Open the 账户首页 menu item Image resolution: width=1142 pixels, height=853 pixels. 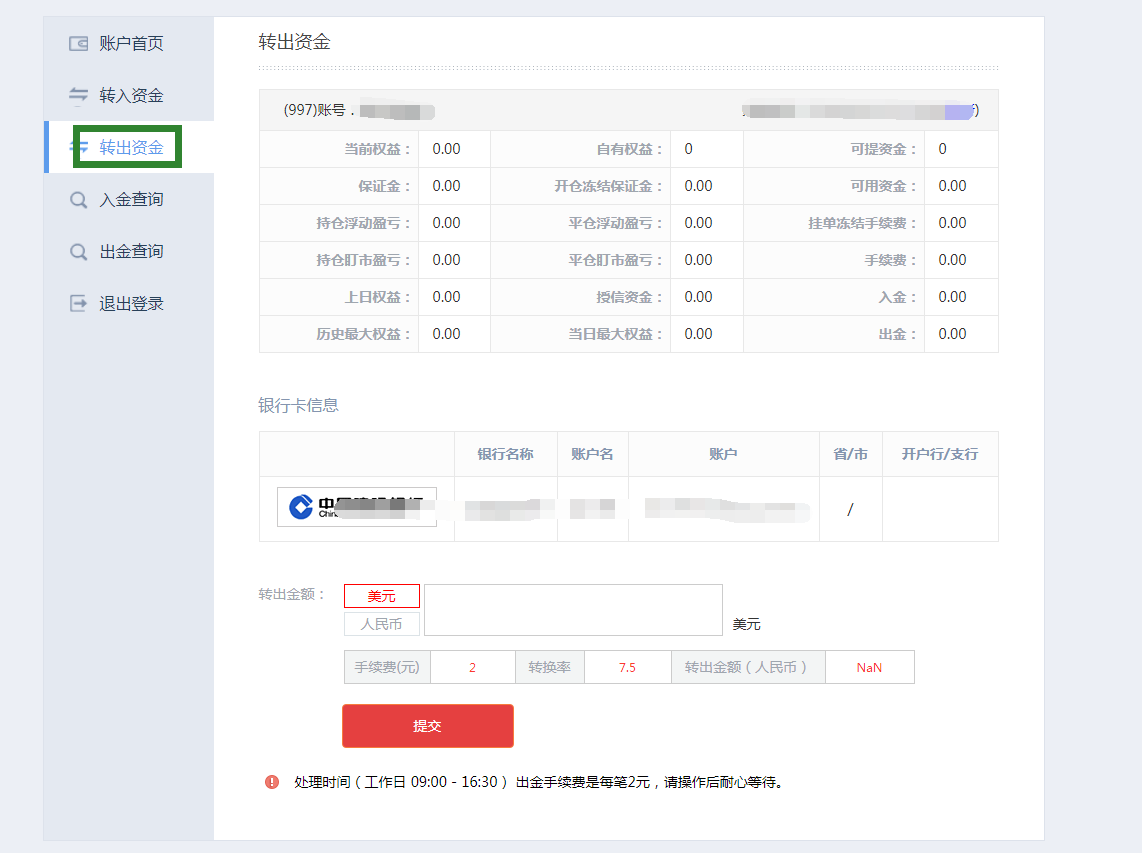131,44
